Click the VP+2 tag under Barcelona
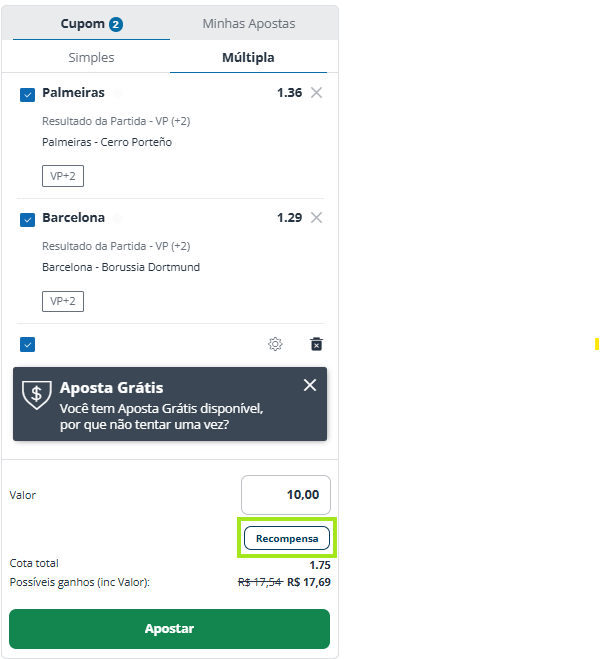600x659 pixels. coord(63,301)
